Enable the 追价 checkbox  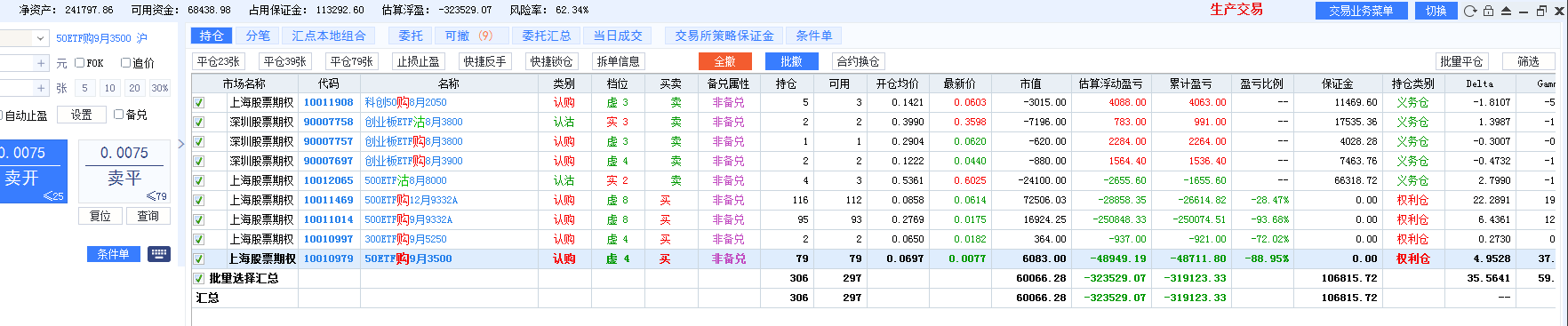[125, 63]
